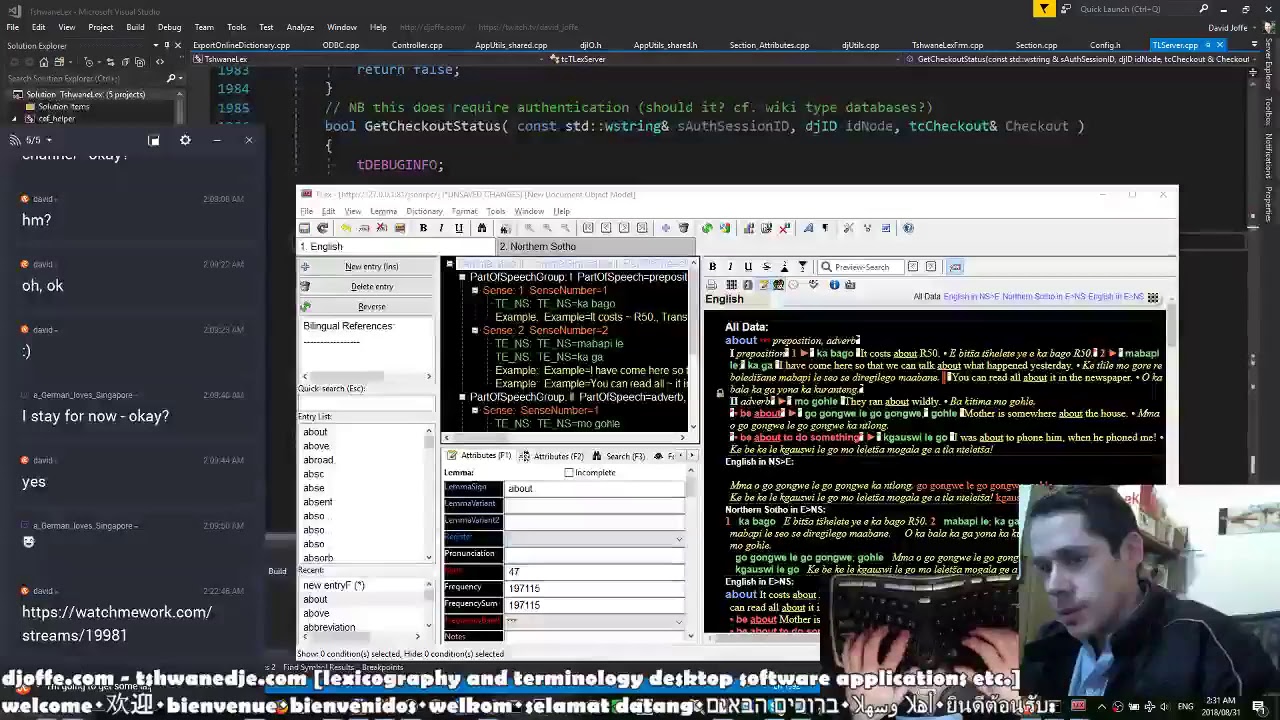This screenshot has height=720, width=1280.
Task: Click the LemmaSign field containing about
Action: [x=596, y=489]
